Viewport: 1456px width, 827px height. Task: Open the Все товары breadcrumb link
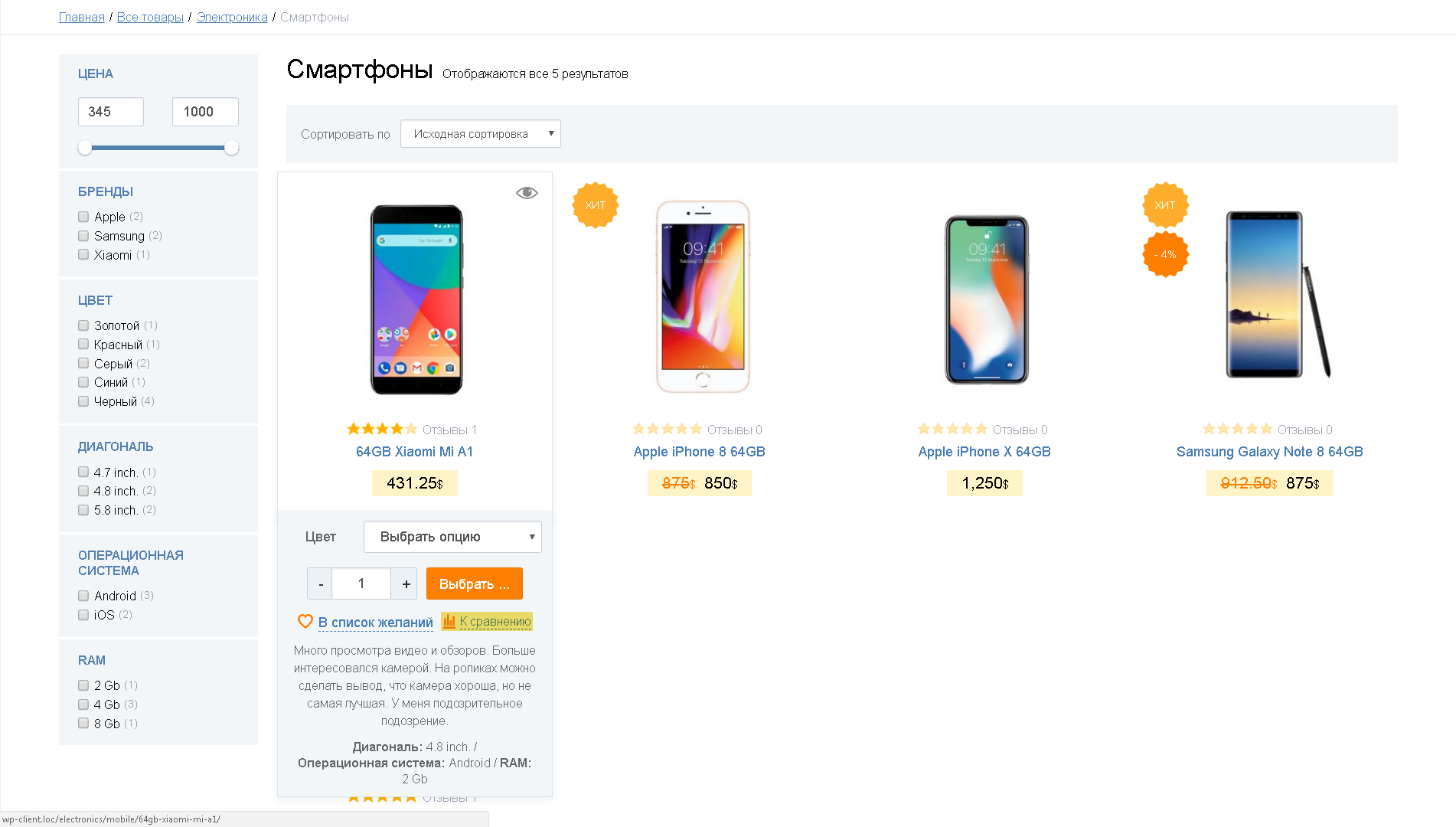(x=150, y=17)
